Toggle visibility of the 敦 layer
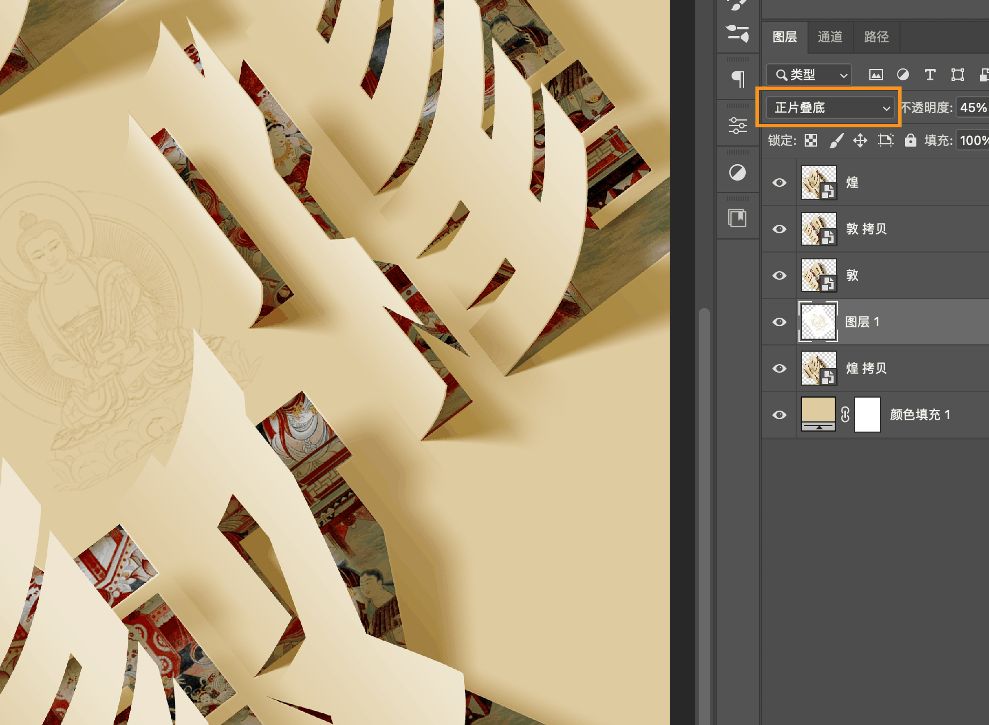This screenshot has height=725, width=989. (x=780, y=276)
